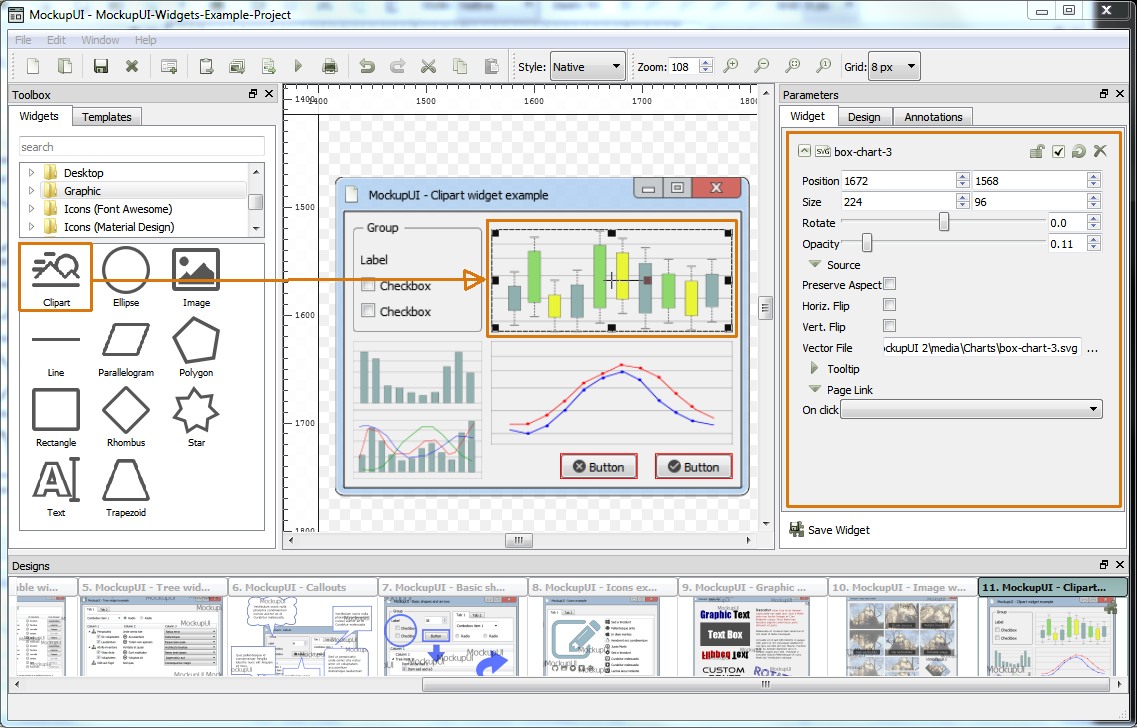
Task: Select the Line widget
Action: pos(56,351)
